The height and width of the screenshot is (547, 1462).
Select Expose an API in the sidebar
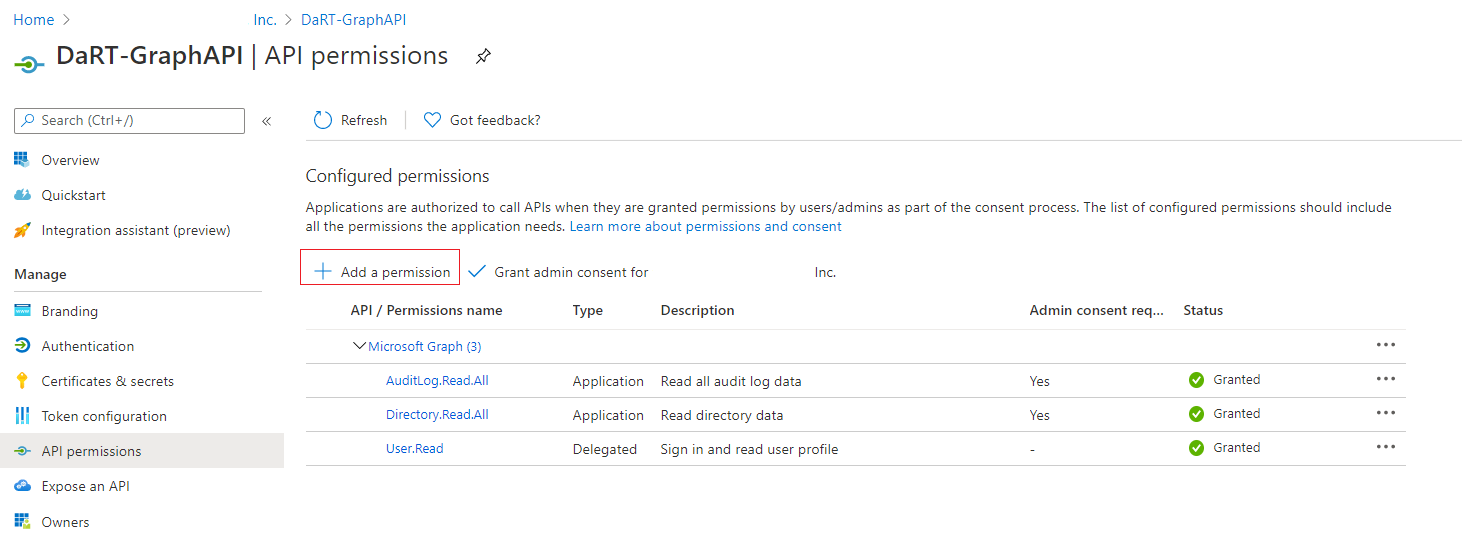tap(85, 486)
